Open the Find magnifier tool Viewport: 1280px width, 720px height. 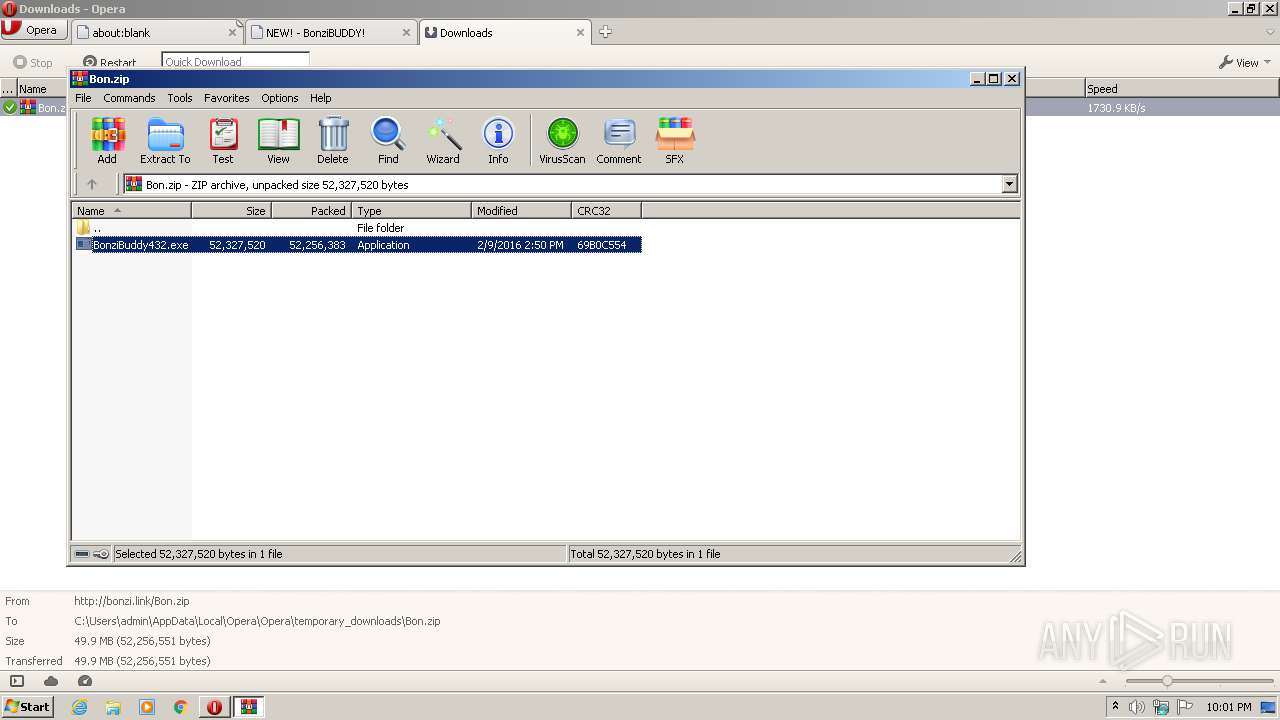[388, 140]
